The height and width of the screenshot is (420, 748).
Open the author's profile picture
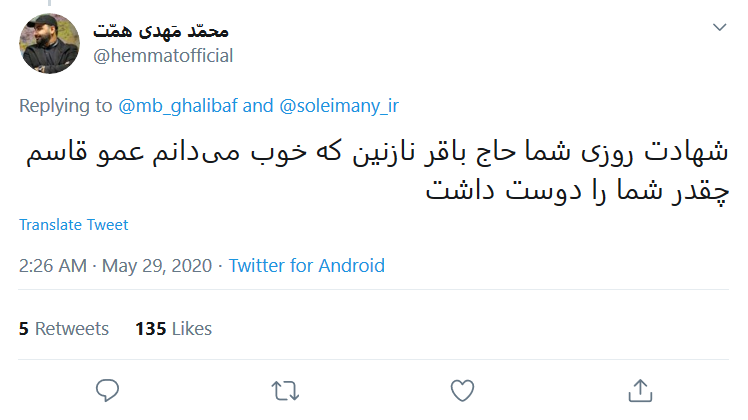[x=49, y=43]
